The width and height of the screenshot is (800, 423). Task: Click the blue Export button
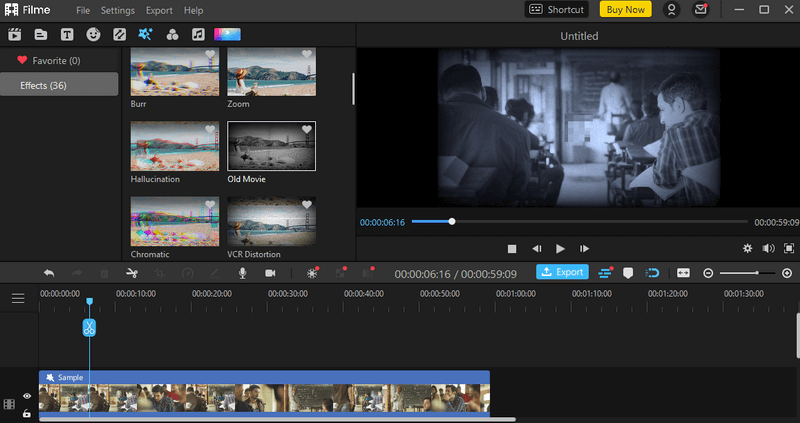[x=562, y=272]
